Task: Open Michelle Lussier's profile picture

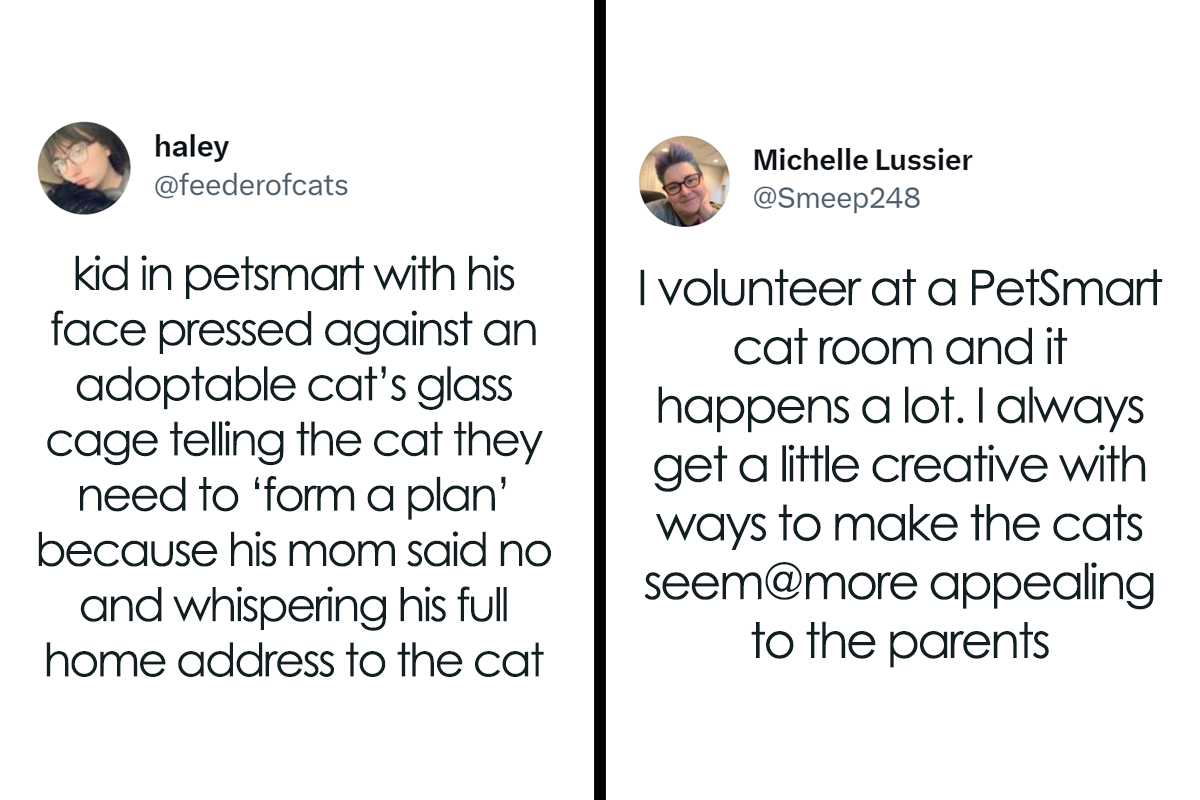Action: coord(684,181)
